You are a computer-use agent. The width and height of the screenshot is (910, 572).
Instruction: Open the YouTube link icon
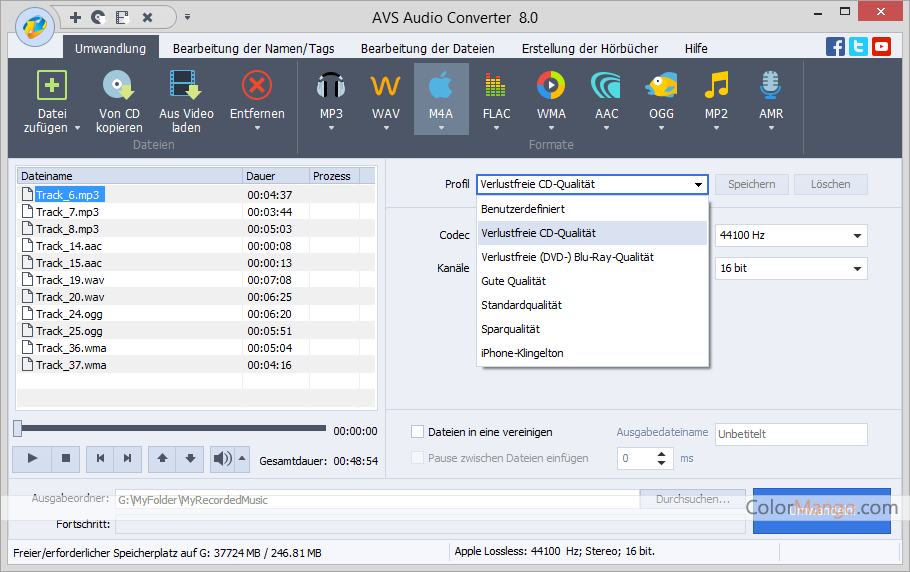click(882, 46)
